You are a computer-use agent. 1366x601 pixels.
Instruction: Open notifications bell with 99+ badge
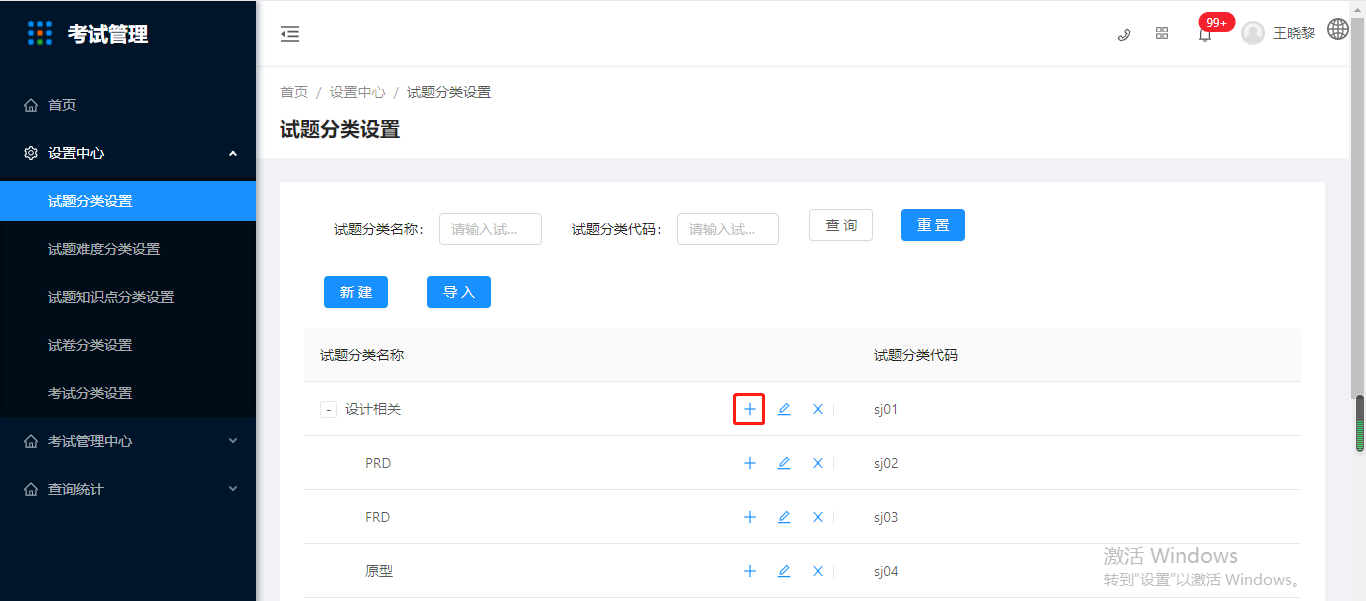[1205, 34]
